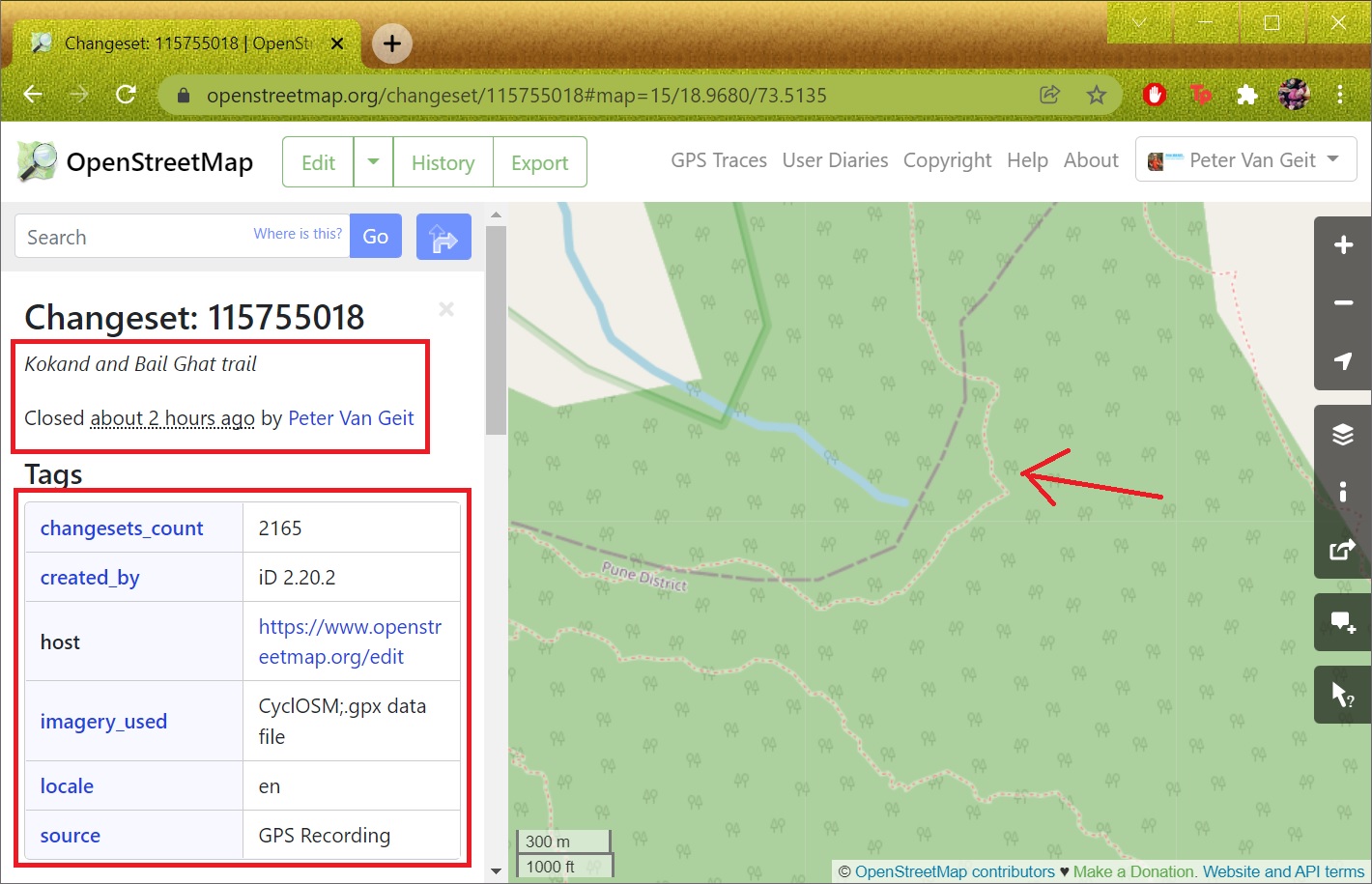Open User Diaries page
The height and width of the screenshot is (884, 1372).
click(835, 160)
